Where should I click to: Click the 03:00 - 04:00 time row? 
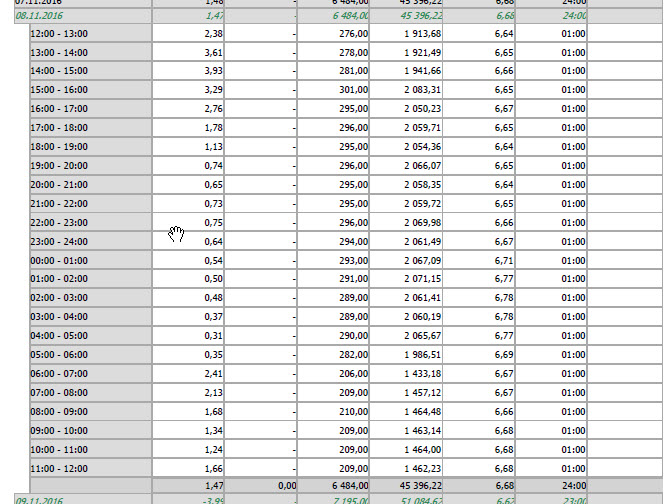346,317
